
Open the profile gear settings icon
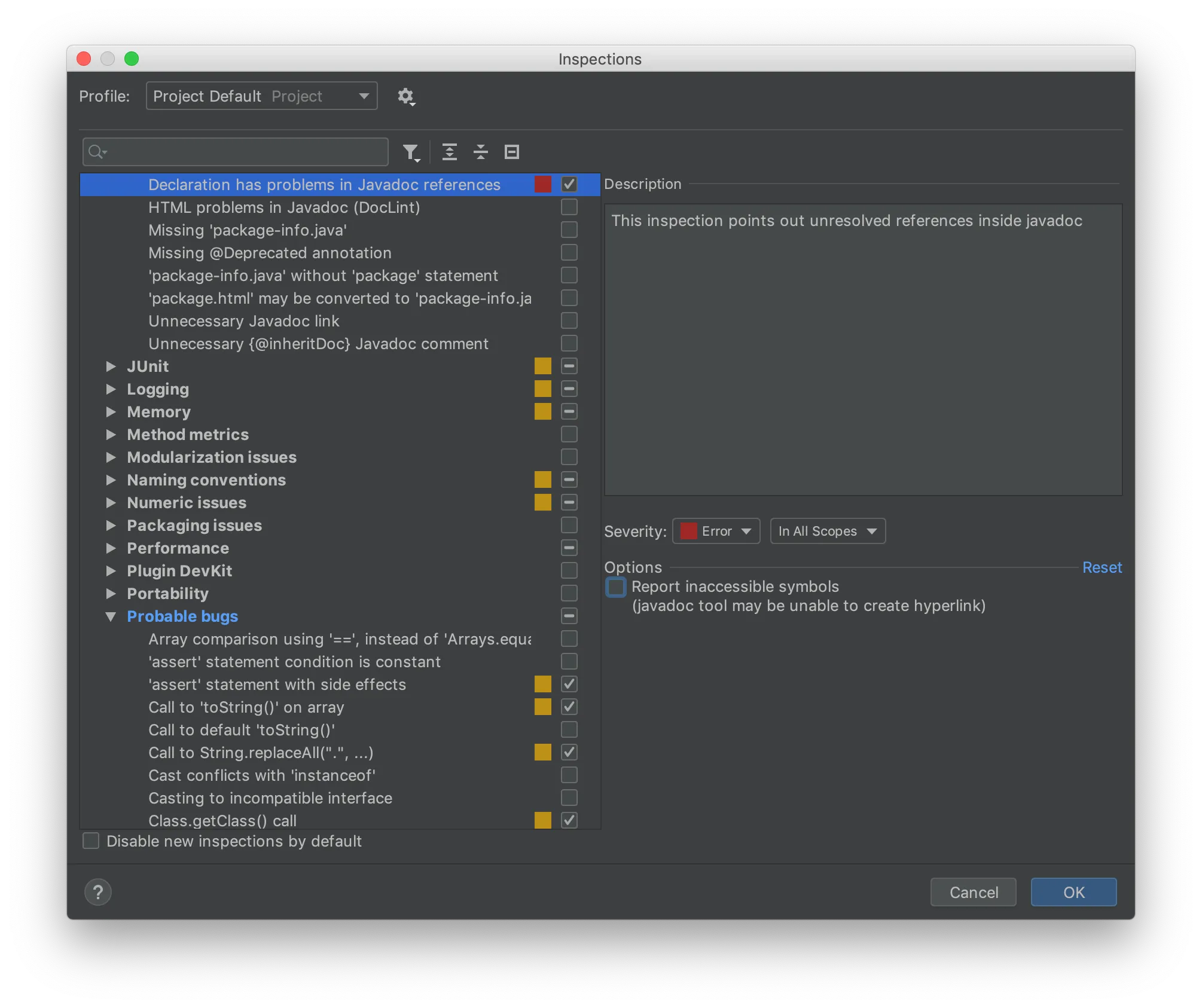[x=406, y=96]
